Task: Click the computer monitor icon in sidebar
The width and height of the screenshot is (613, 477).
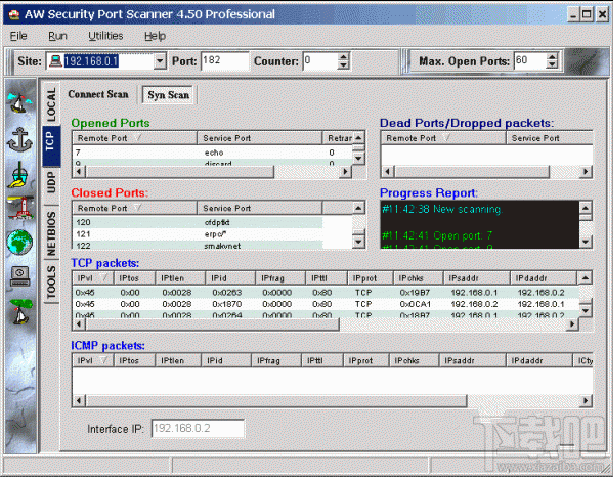Action: [x=18, y=277]
